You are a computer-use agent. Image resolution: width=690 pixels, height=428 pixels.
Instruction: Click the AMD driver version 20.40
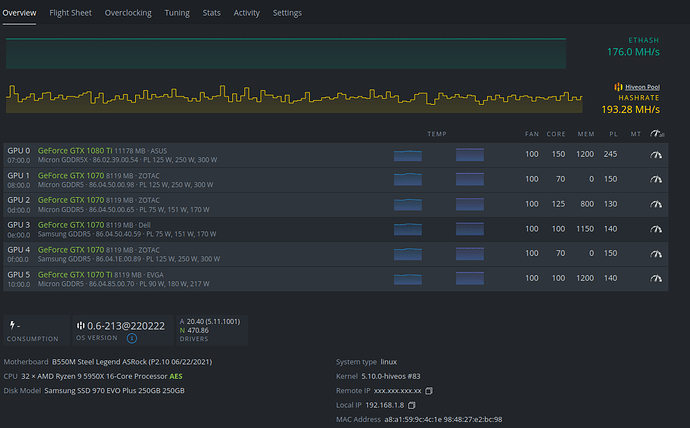(213, 322)
